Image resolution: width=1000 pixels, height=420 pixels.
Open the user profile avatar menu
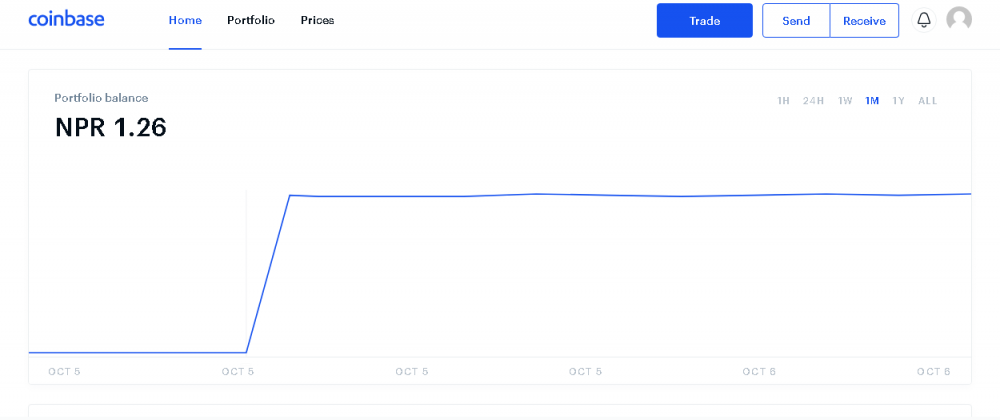(959, 20)
